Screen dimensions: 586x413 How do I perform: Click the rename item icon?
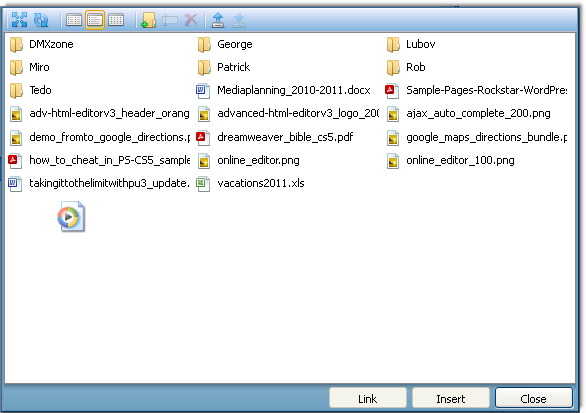coord(170,20)
